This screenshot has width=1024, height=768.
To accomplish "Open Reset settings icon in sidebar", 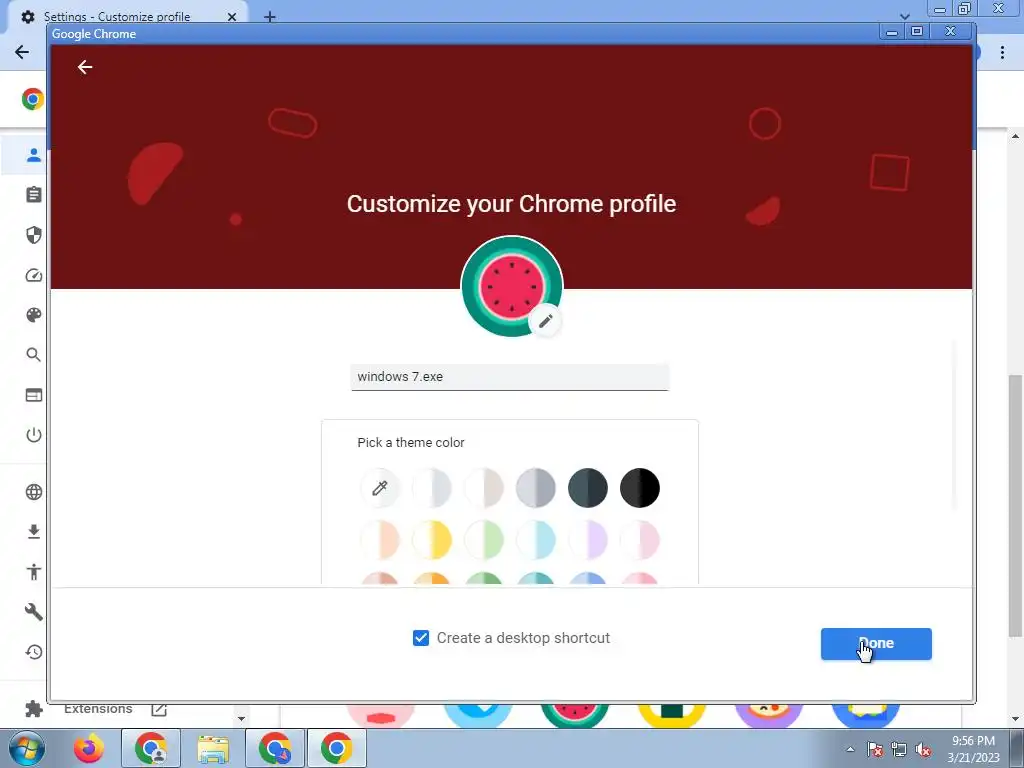I will (x=34, y=652).
